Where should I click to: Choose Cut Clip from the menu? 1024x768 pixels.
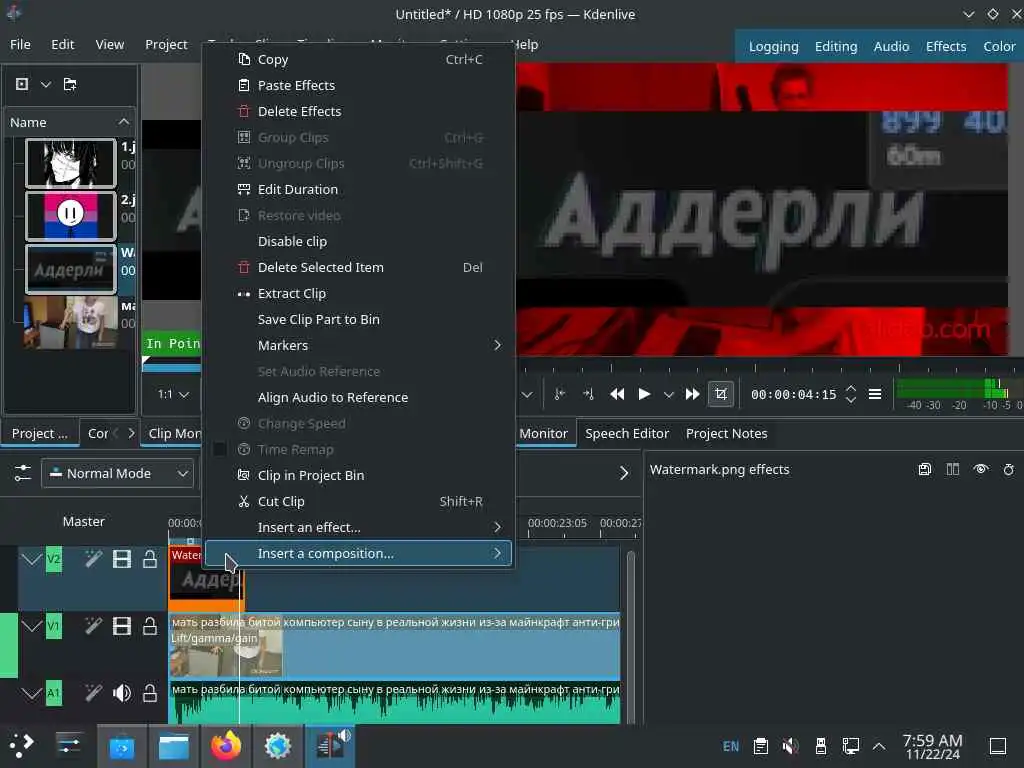359,502
